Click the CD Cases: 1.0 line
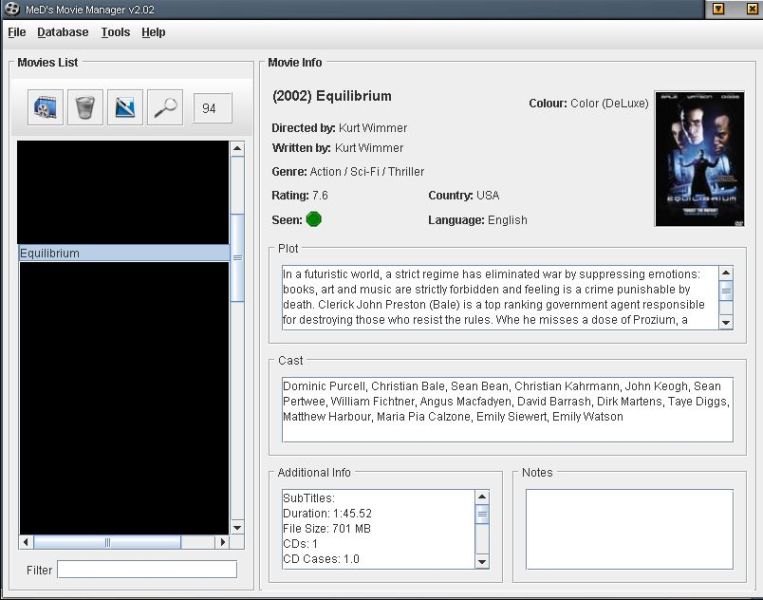Viewport: 763px width, 600px height. pyautogui.click(x=321, y=559)
